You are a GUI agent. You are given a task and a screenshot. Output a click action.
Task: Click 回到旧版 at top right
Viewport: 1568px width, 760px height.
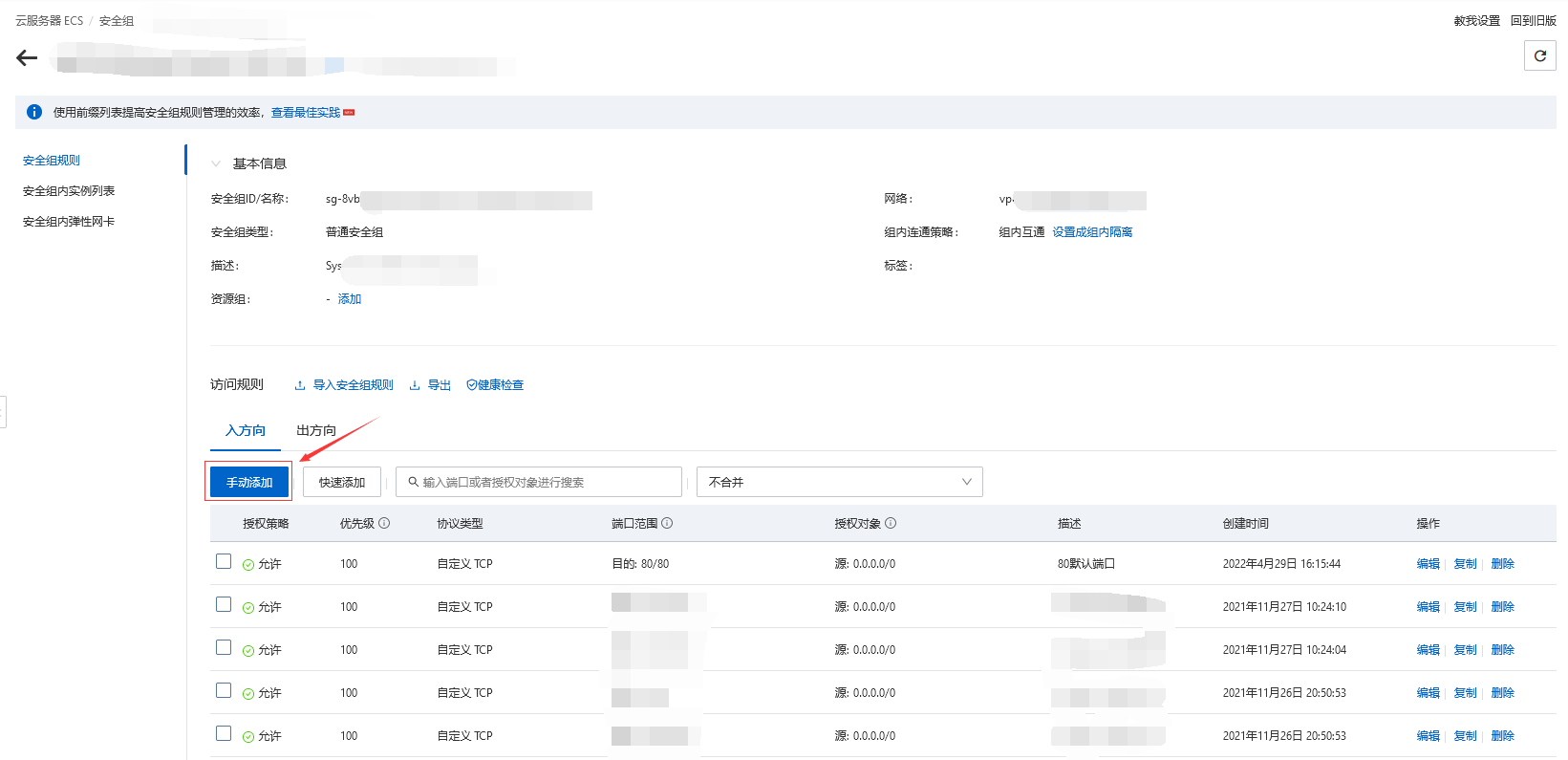pos(1534,21)
